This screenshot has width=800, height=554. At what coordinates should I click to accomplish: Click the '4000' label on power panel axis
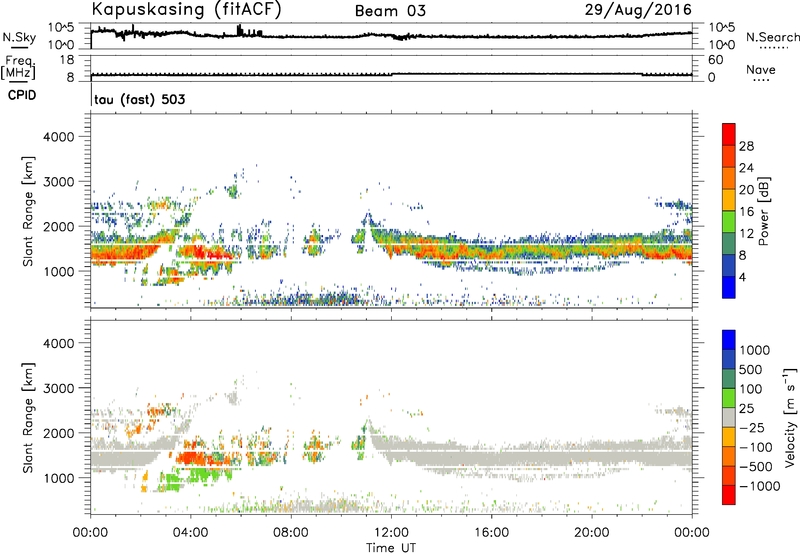pyautogui.click(x=59, y=137)
